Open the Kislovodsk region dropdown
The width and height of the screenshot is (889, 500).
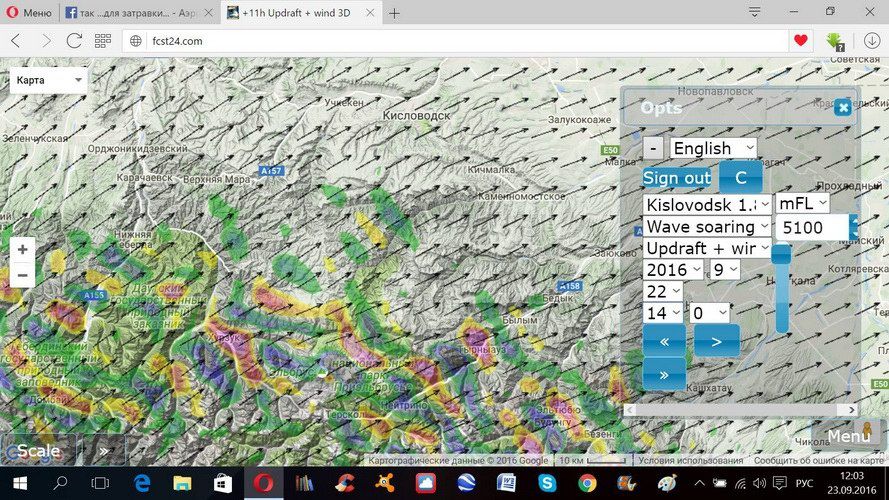coord(707,203)
